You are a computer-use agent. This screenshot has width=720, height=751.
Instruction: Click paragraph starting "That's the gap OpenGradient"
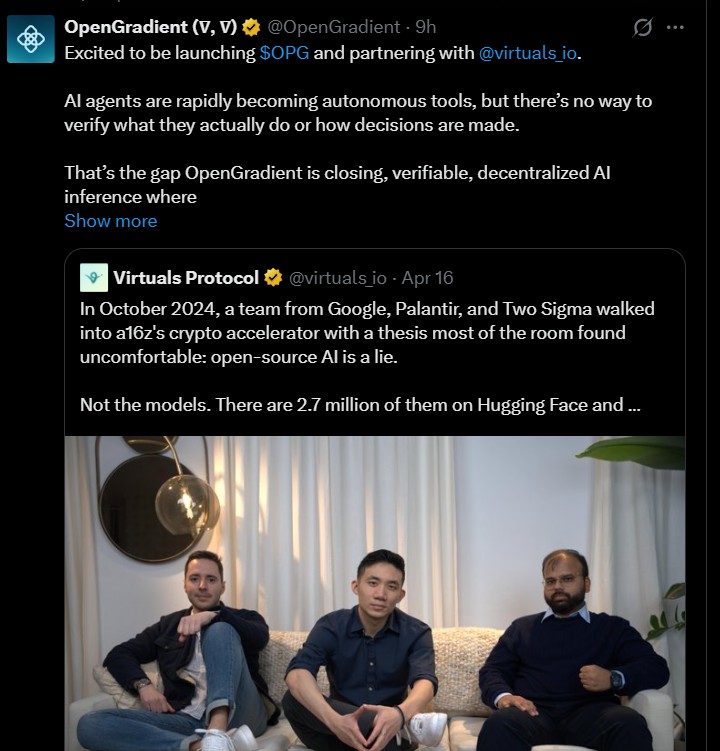click(336, 185)
